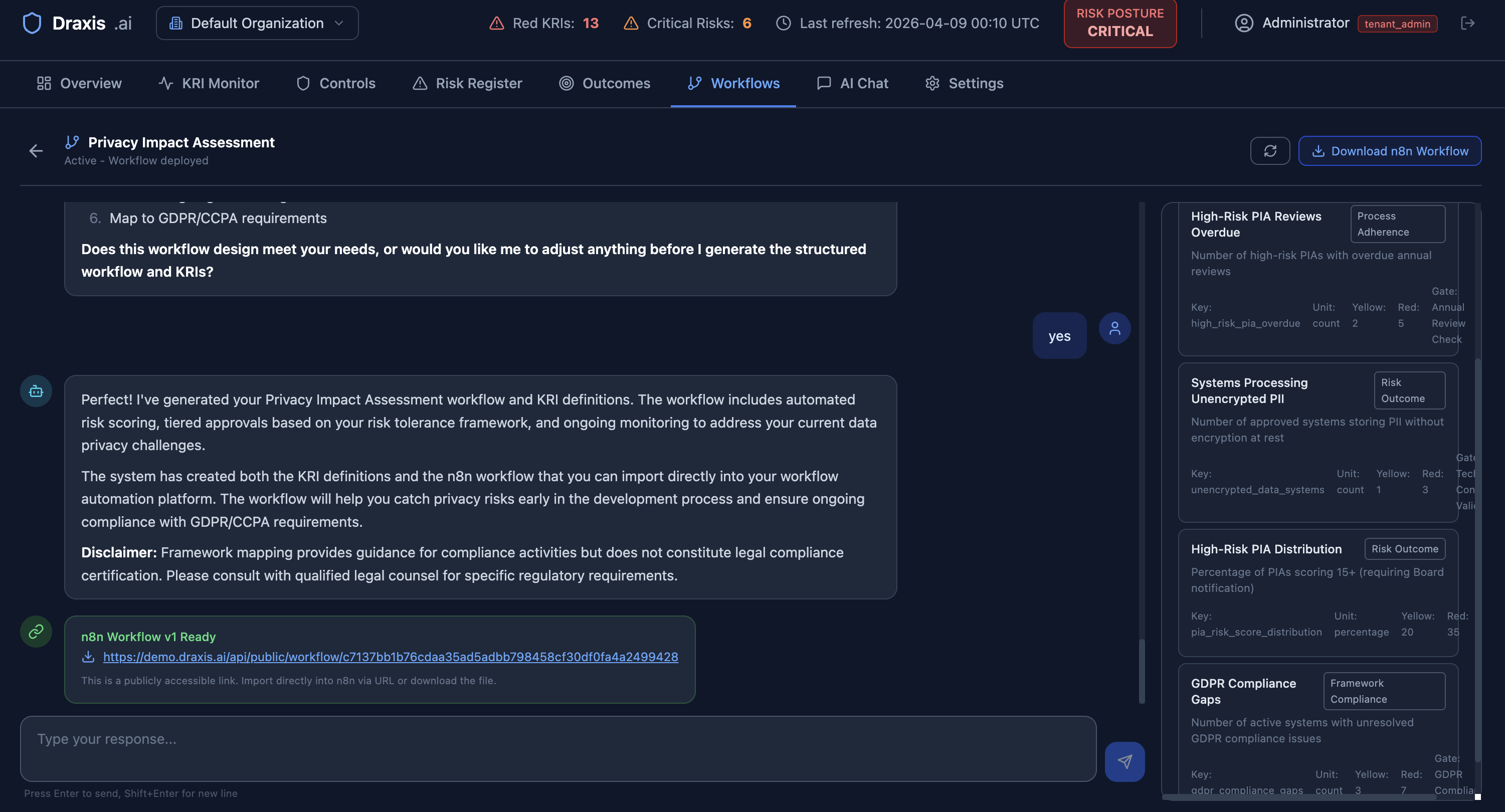Image resolution: width=1505 pixels, height=812 pixels.
Task: Send response using the paper plane icon
Action: pos(1123,762)
